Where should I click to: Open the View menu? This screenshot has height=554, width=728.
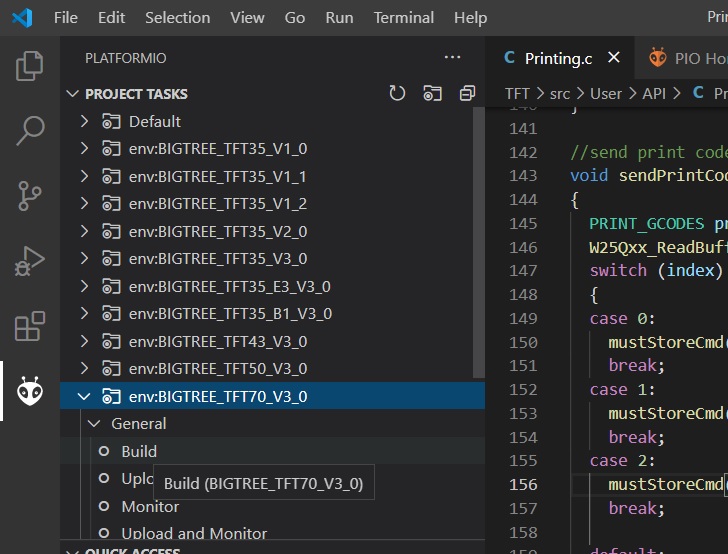coord(247,18)
